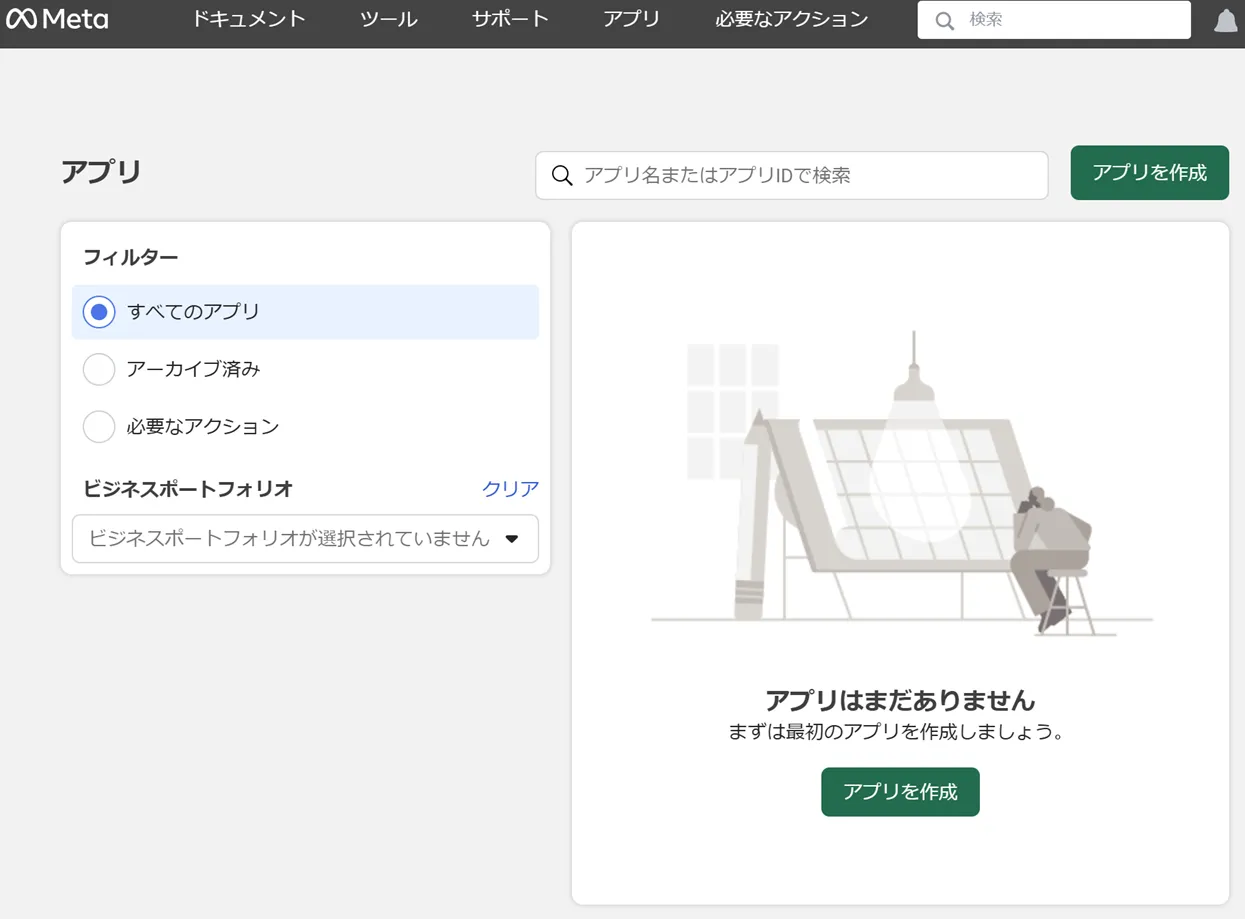The image size is (1245, 919).
Task: Click アプリを作成 below the empty state message
Action: (x=899, y=791)
